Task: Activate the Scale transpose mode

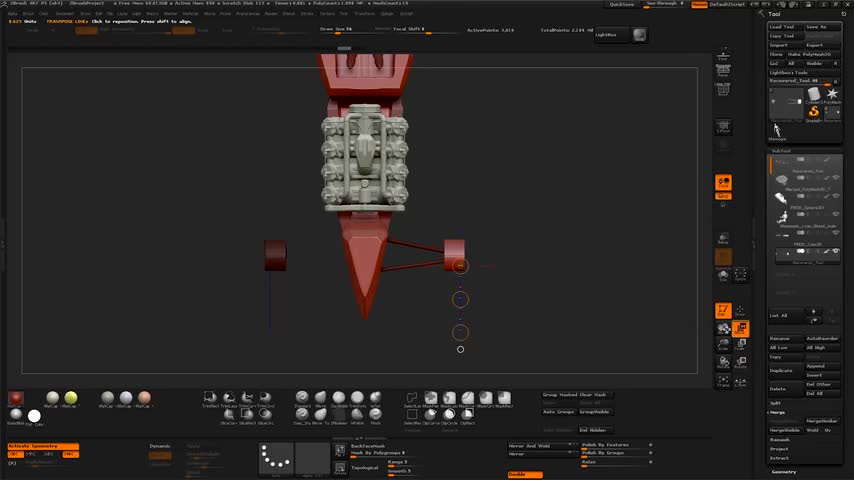Action: 741,344
